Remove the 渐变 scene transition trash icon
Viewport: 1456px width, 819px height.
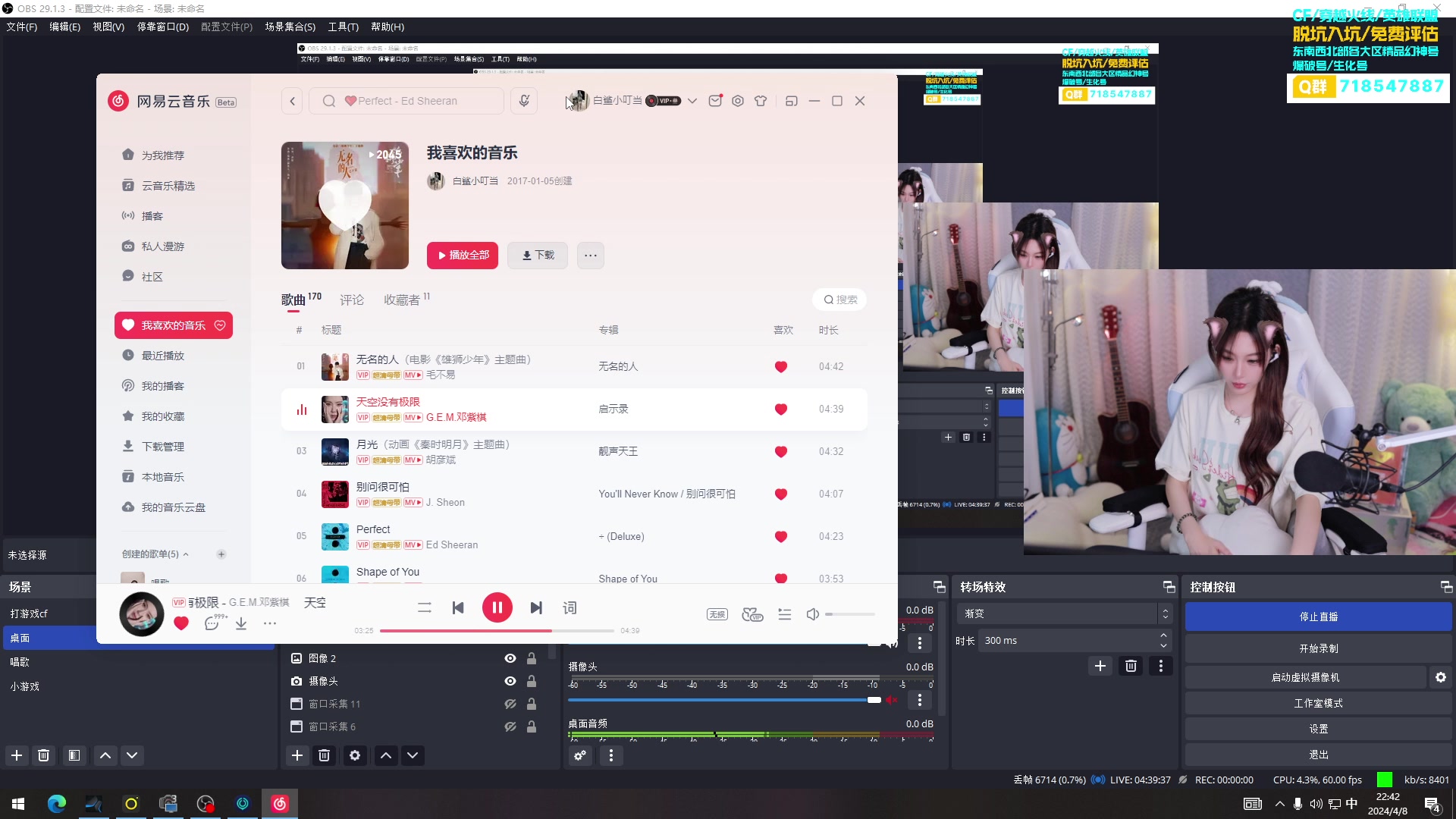pos(1131,666)
